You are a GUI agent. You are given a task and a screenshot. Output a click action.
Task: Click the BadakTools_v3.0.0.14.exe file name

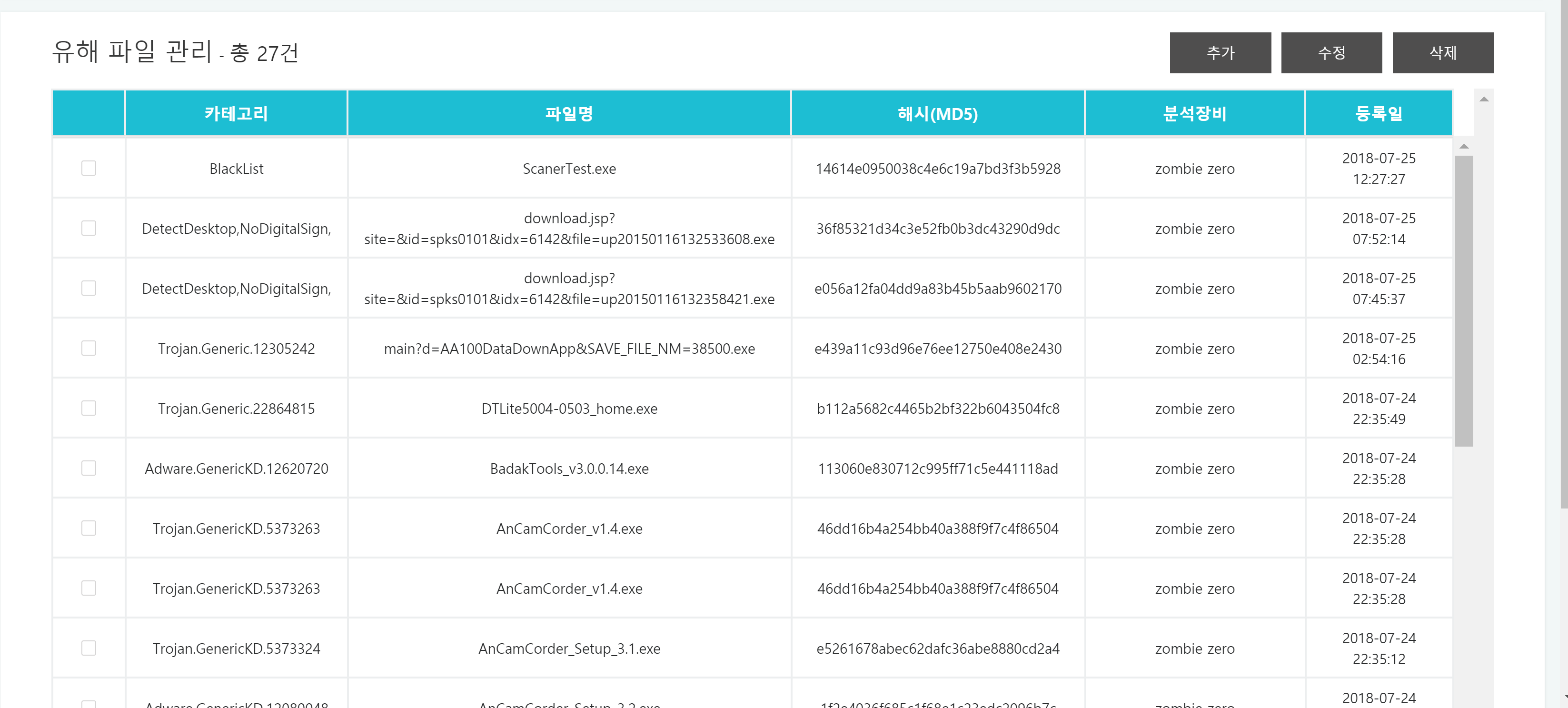click(569, 469)
